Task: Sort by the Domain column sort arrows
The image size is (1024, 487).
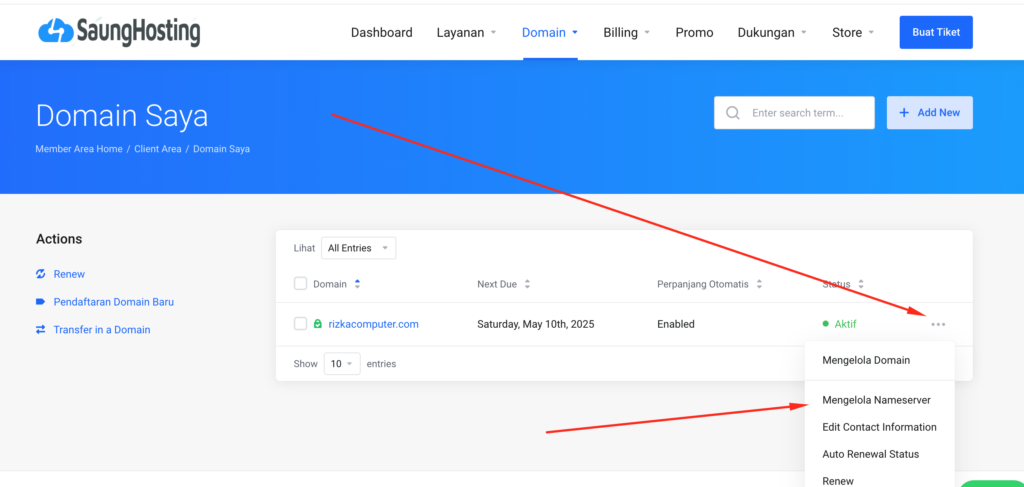Action: pos(358,284)
